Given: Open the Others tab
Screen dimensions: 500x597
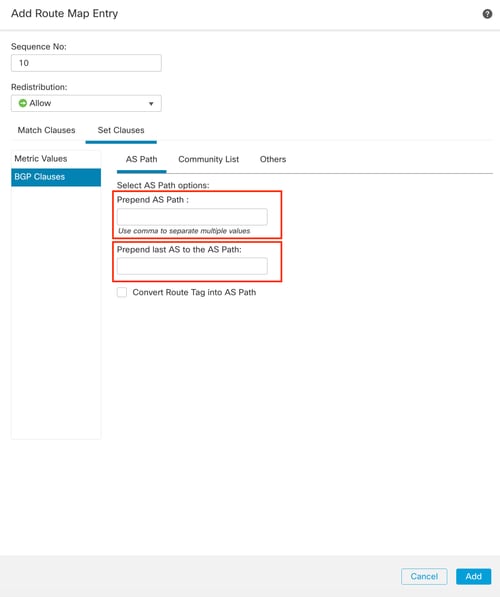Looking at the screenshot, I should pos(273,159).
